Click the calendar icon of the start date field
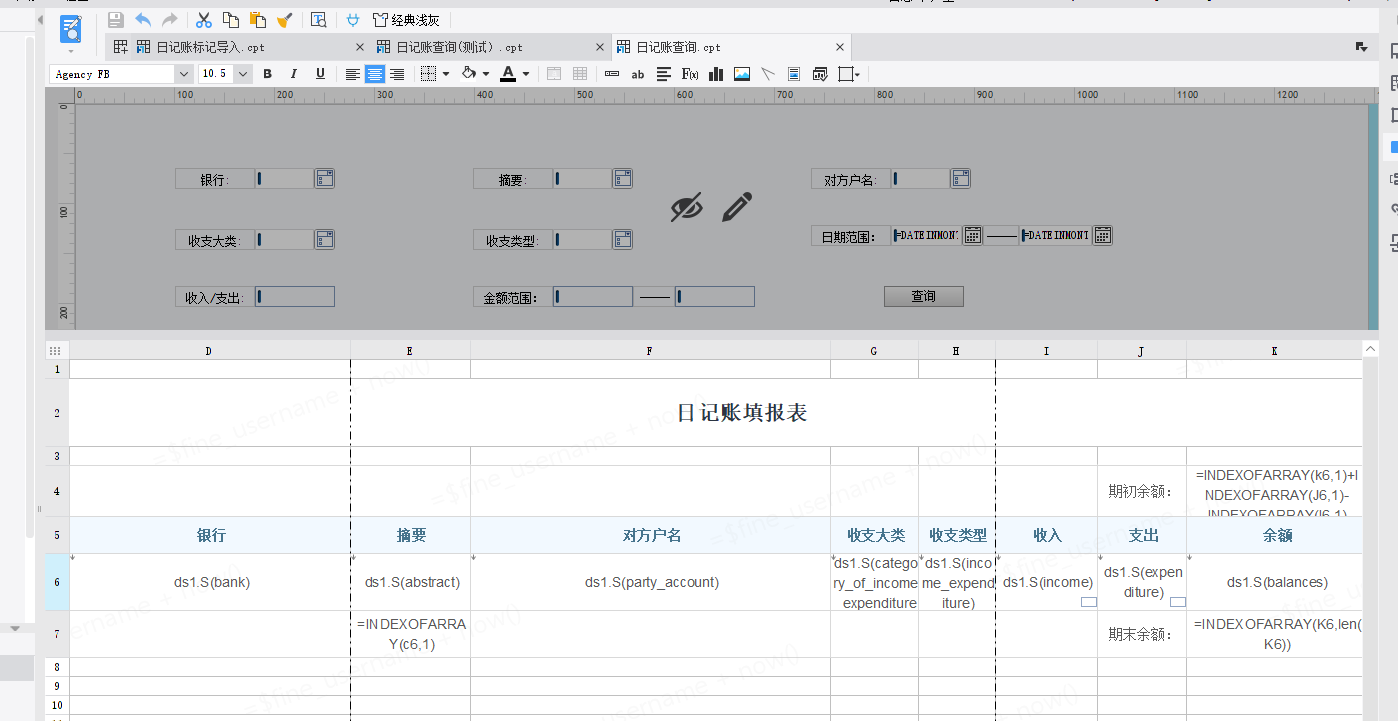 pyautogui.click(x=972, y=235)
